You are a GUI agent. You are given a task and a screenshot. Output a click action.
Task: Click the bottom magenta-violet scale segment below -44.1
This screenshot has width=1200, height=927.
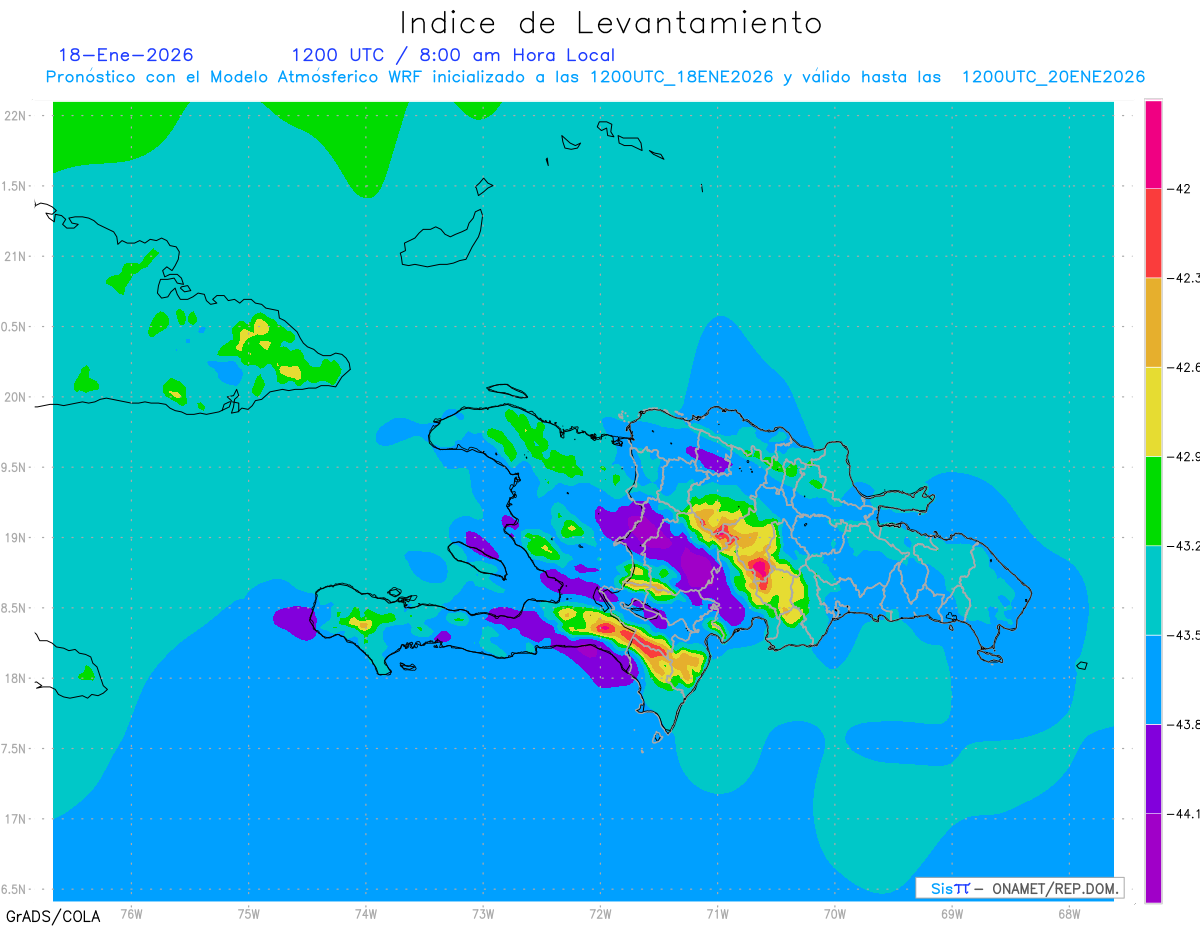[x=1153, y=858]
